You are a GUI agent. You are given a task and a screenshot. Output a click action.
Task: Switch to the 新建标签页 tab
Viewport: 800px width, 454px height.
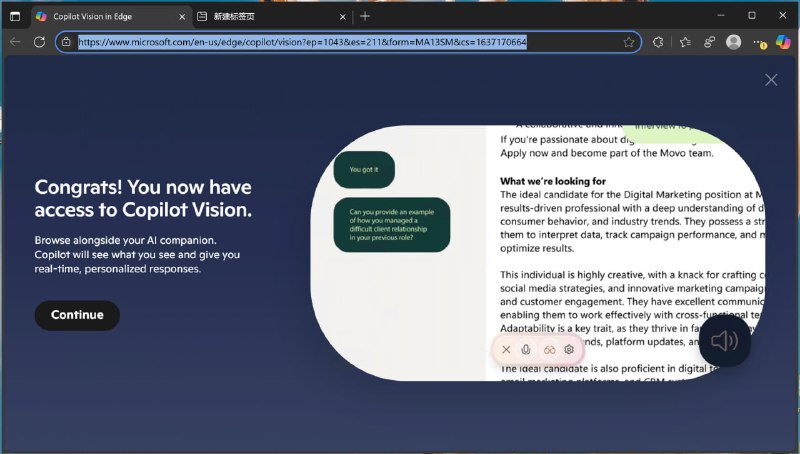260,16
